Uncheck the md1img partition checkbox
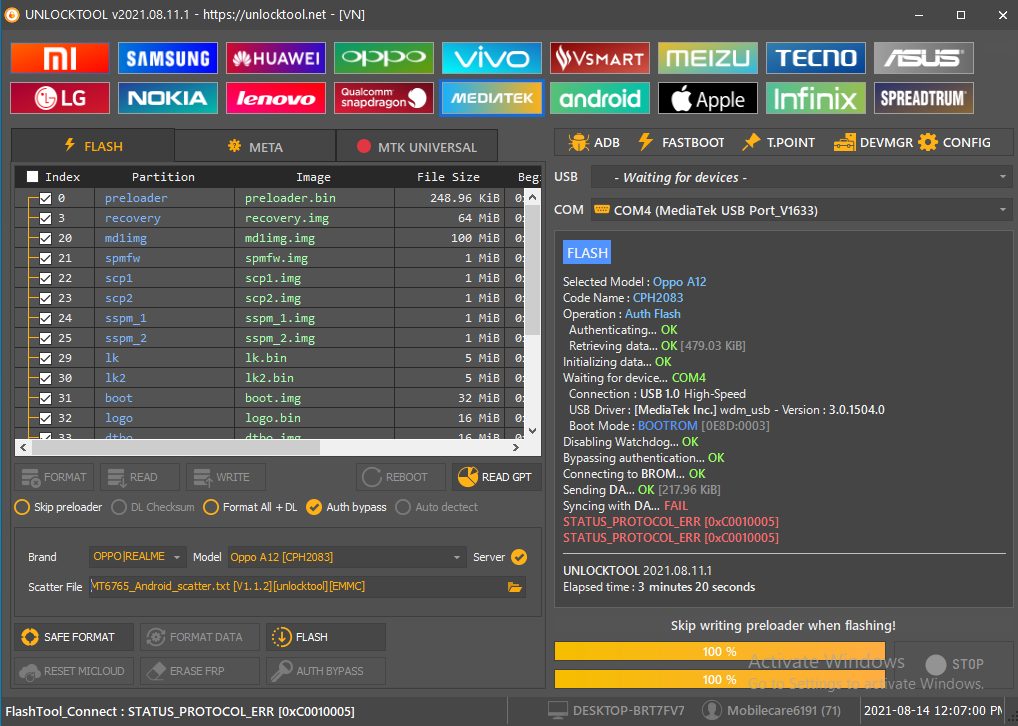1018x726 pixels. [45, 238]
